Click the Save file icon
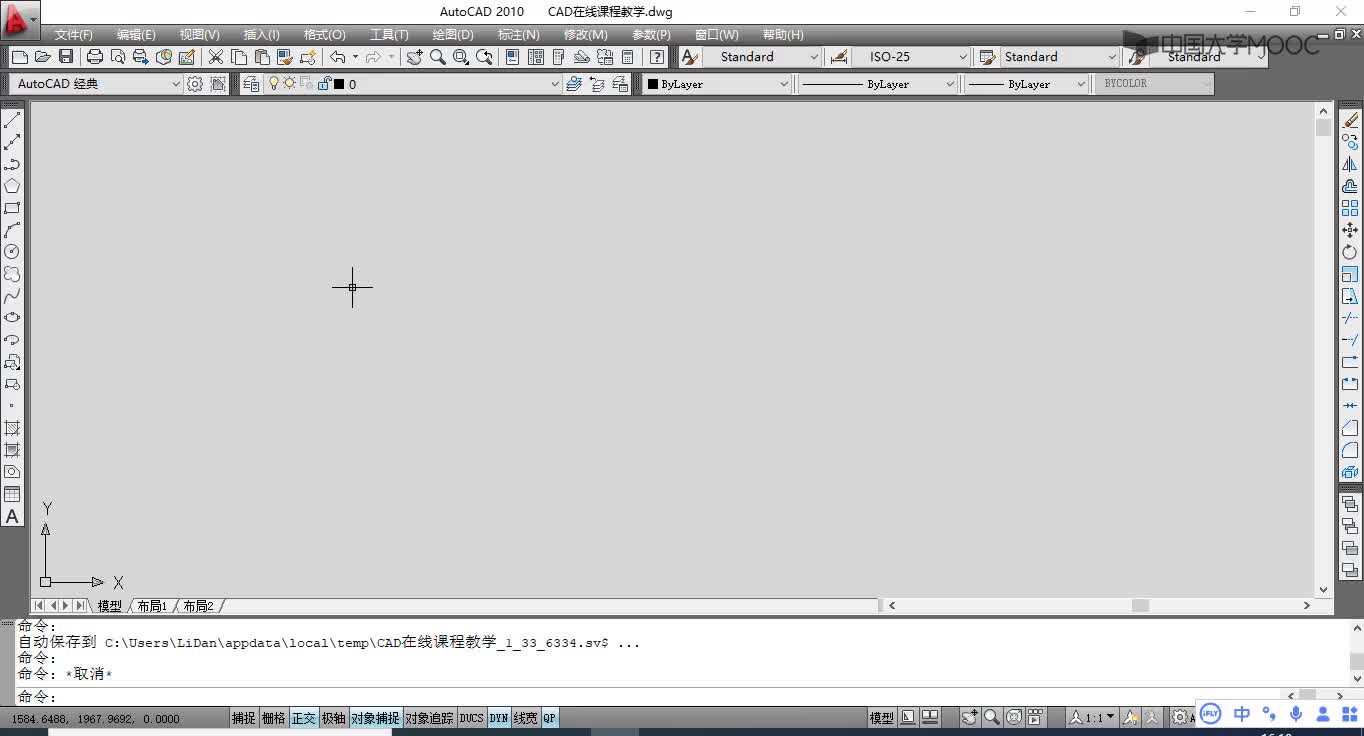Image resolution: width=1364 pixels, height=736 pixels. pos(66,57)
